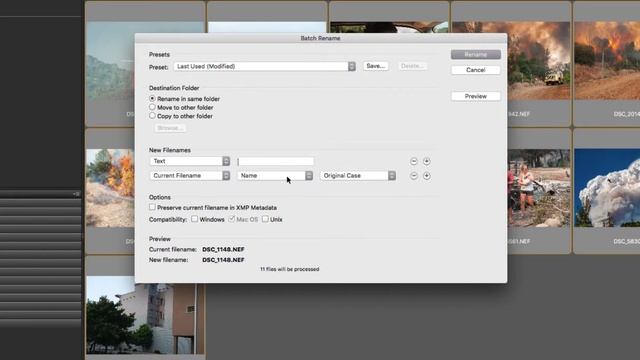The width and height of the screenshot is (640, 360).
Task: Cancel the Batch Rename dialog
Action: (x=476, y=70)
